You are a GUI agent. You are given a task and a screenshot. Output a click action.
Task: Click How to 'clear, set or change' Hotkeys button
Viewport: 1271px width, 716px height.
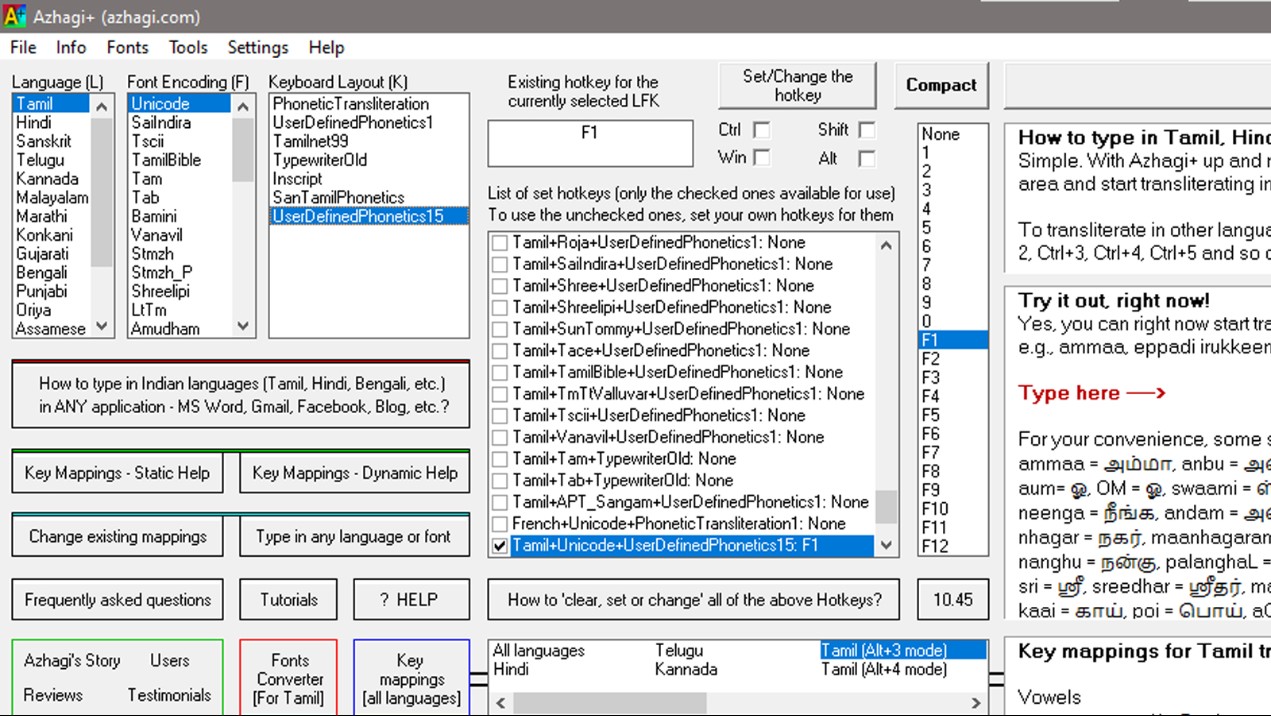(694, 600)
